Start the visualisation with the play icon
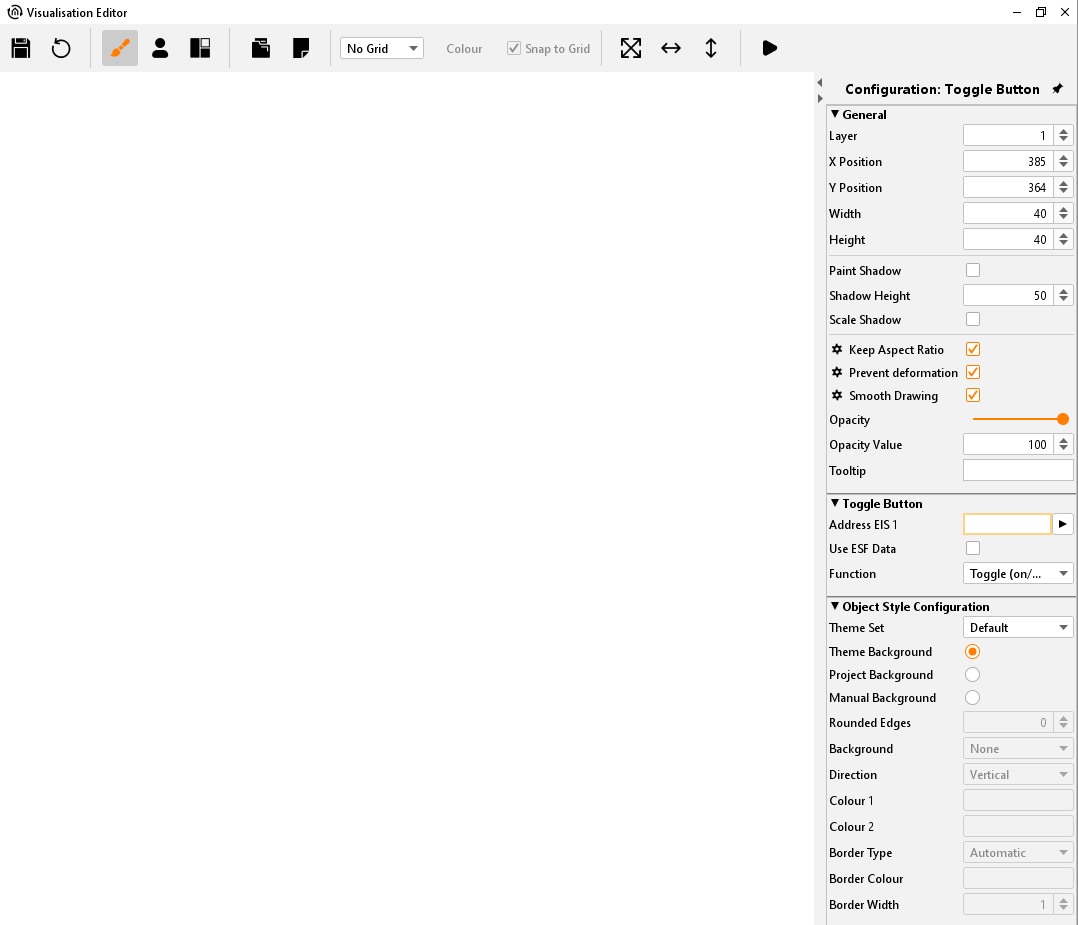The height and width of the screenshot is (925, 1078). 769,48
